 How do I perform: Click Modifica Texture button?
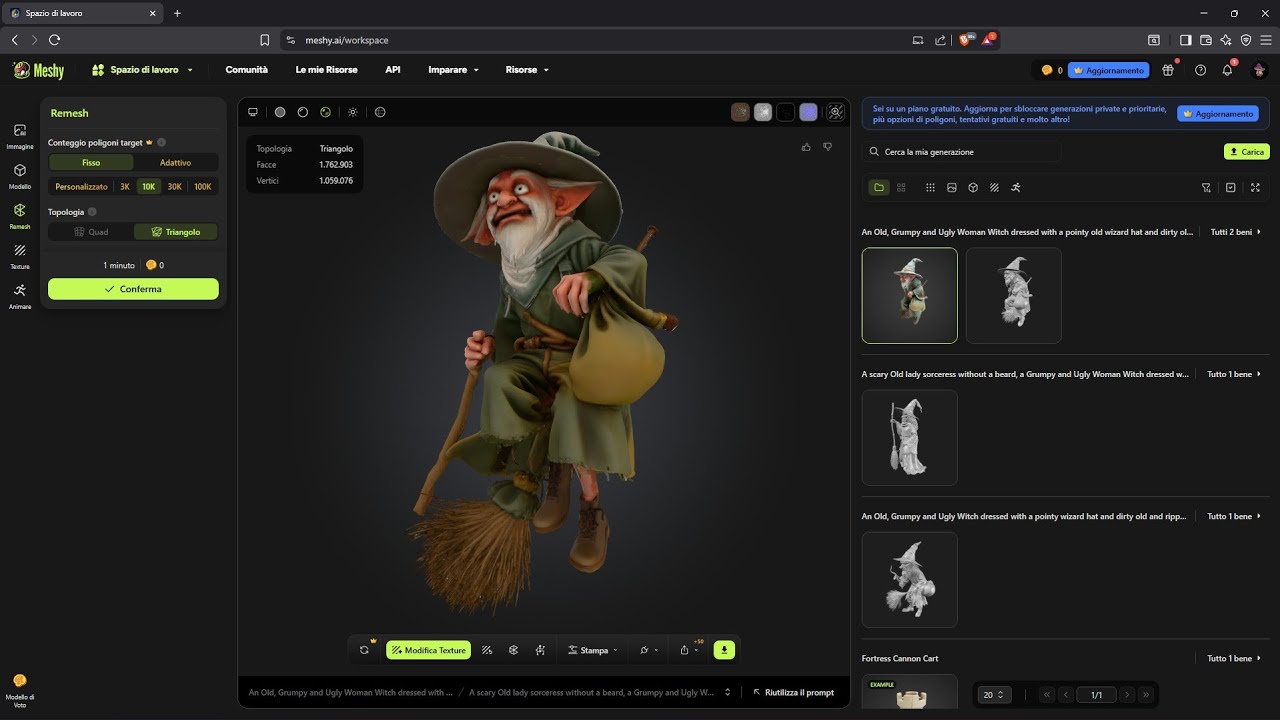[x=428, y=650]
